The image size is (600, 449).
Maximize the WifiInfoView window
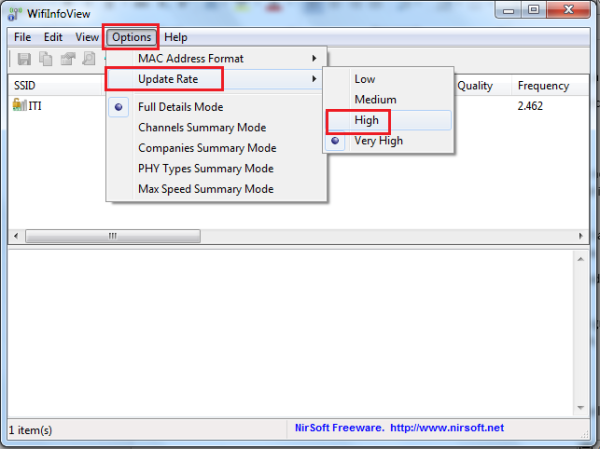point(533,10)
